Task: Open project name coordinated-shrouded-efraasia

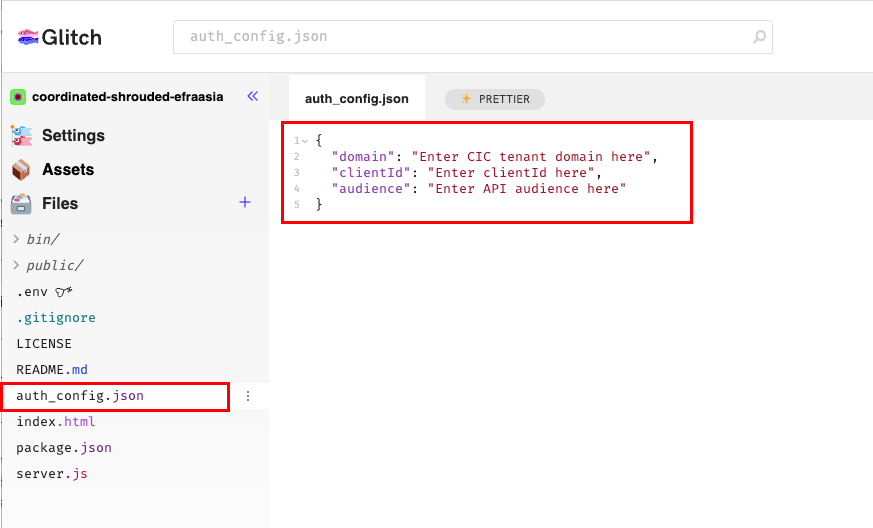Action: (x=127, y=97)
